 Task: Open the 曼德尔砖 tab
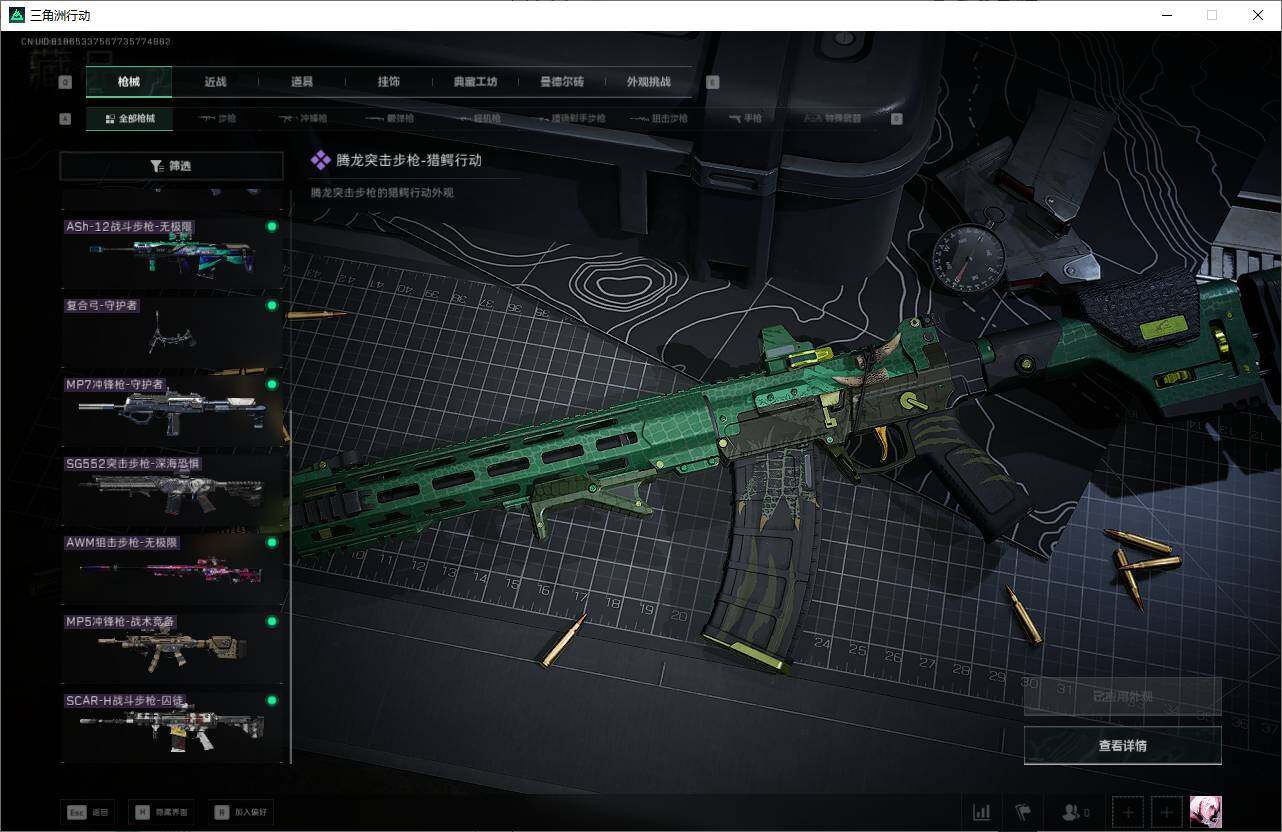point(561,82)
